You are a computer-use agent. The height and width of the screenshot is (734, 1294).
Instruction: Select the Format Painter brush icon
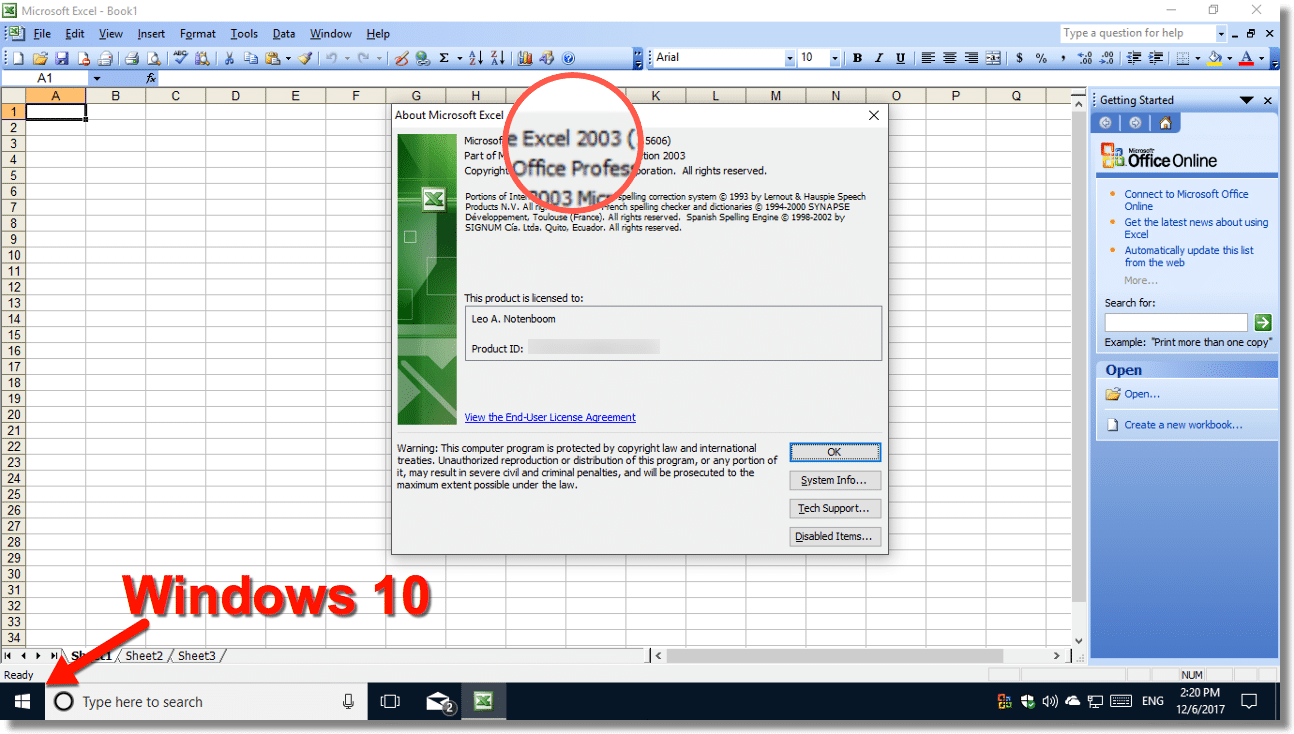[305, 58]
